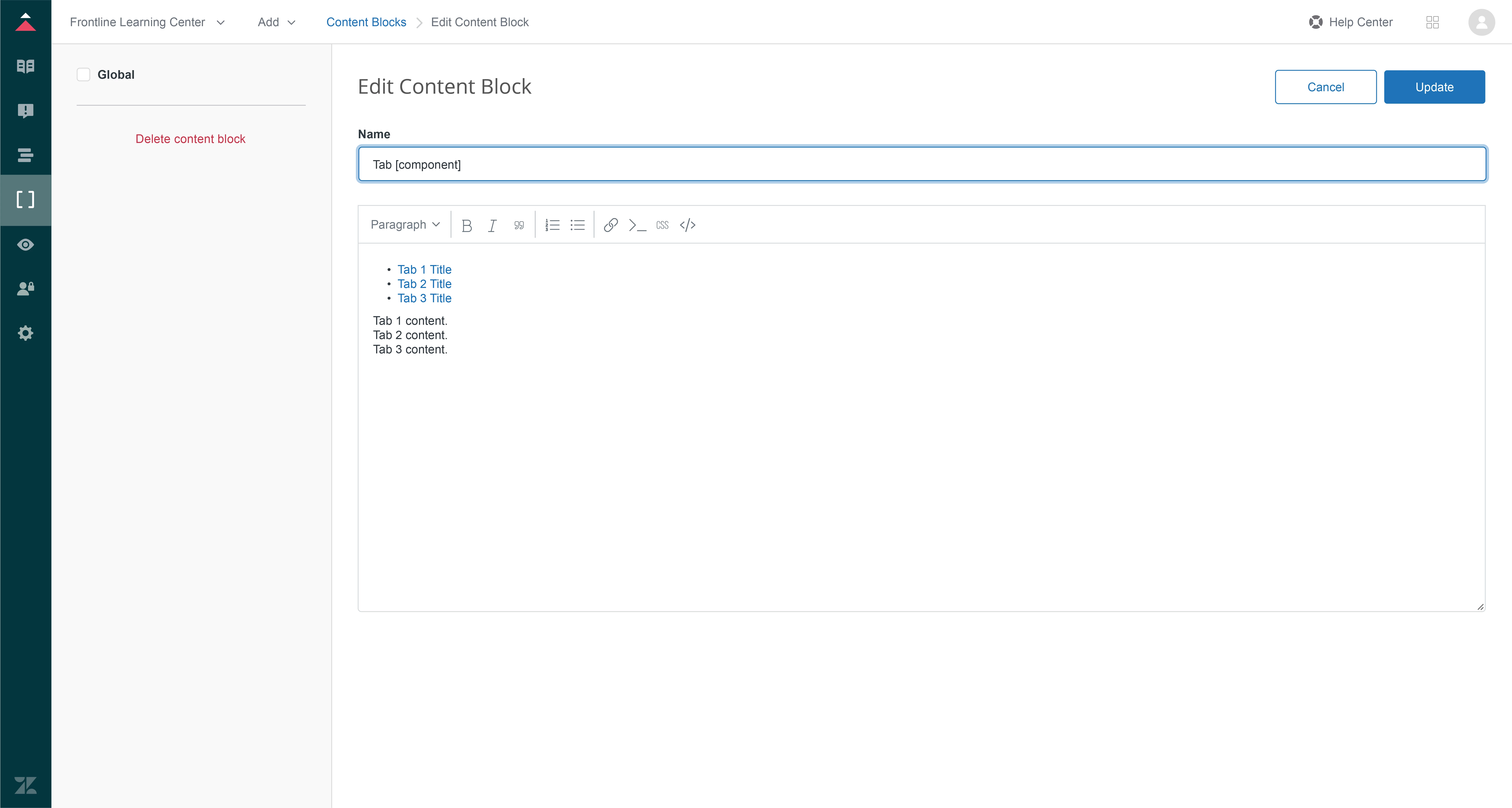1512x808 pixels.
Task: Open the Paragraph style dropdown
Action: [405, 225]
